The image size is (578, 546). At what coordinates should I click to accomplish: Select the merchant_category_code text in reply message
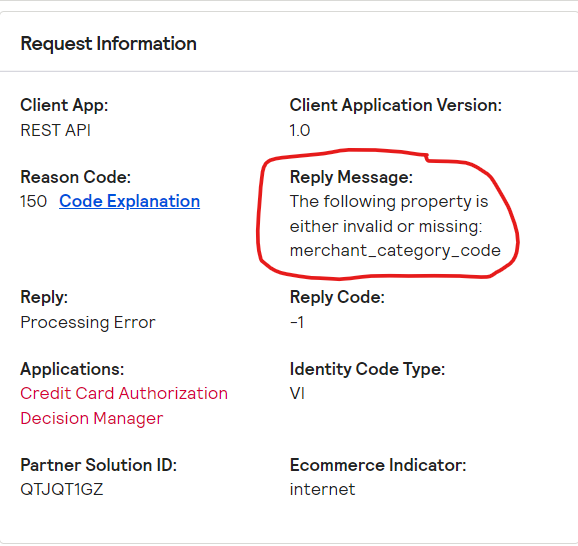click(x=395, y=251)
